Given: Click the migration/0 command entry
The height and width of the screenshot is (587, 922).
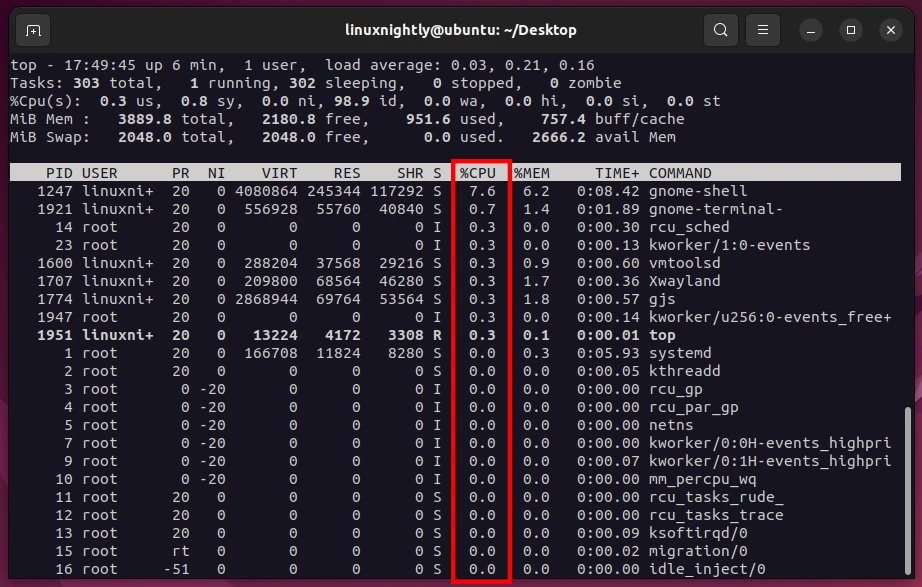Looking at the screenshot, I should 698,551.
